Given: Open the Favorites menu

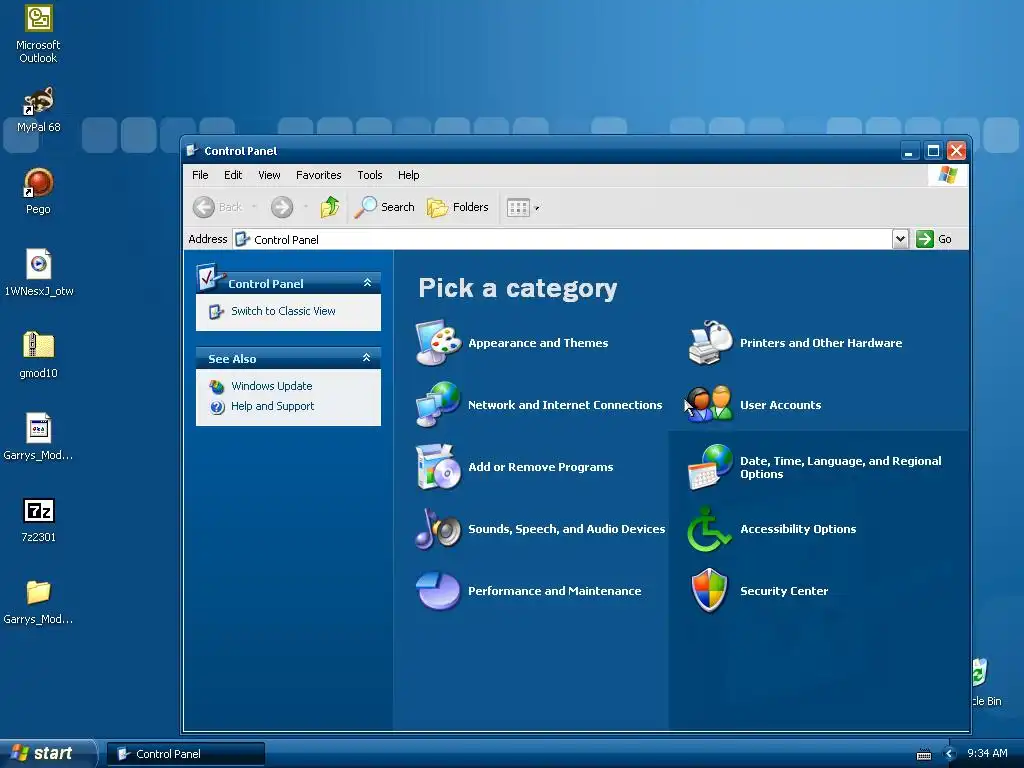Looking at the screenshot, I should coord(319,175).
